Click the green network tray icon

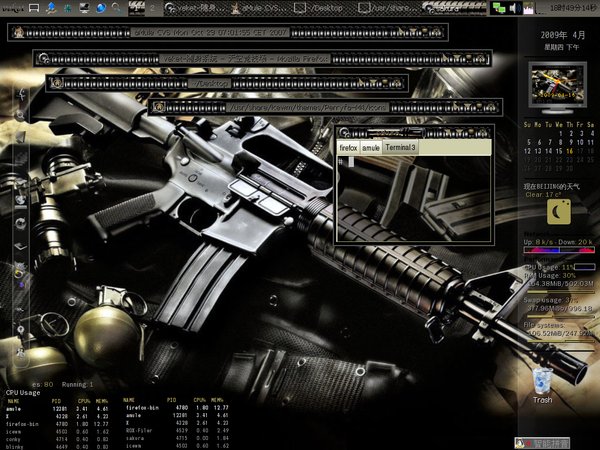(x=500, y=8)
